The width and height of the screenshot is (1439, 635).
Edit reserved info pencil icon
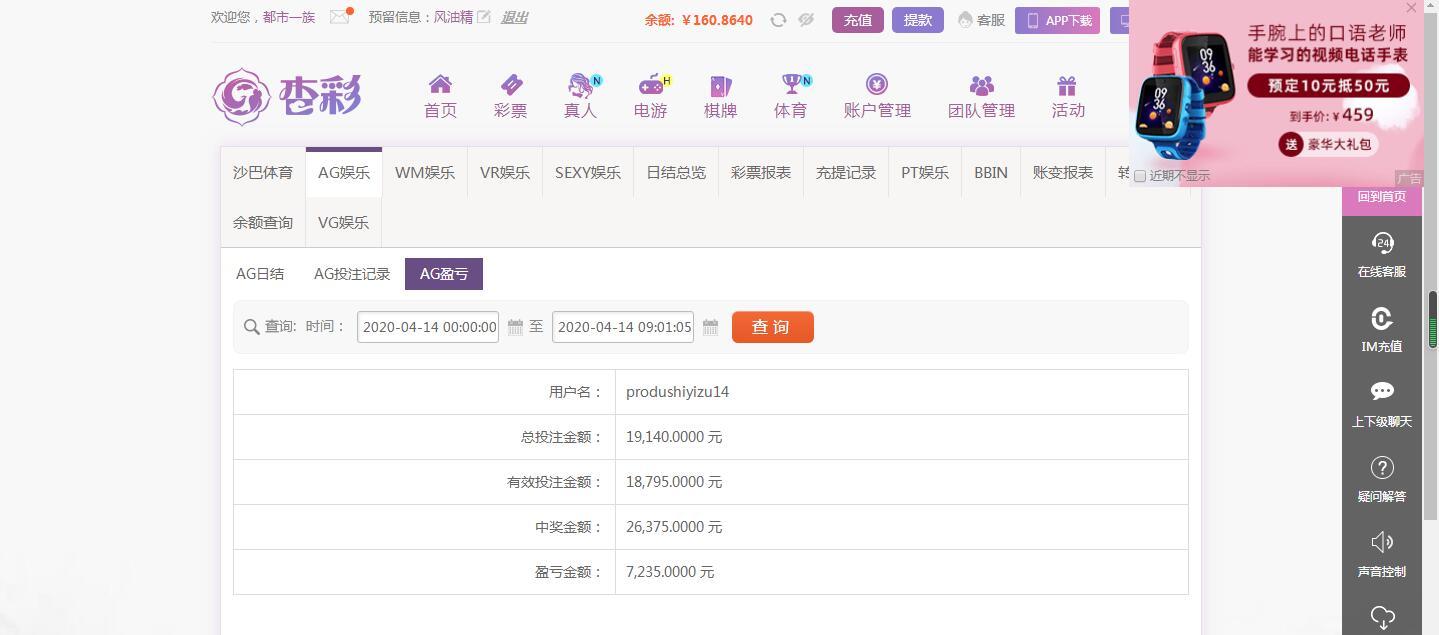click(x=484, y=17)
